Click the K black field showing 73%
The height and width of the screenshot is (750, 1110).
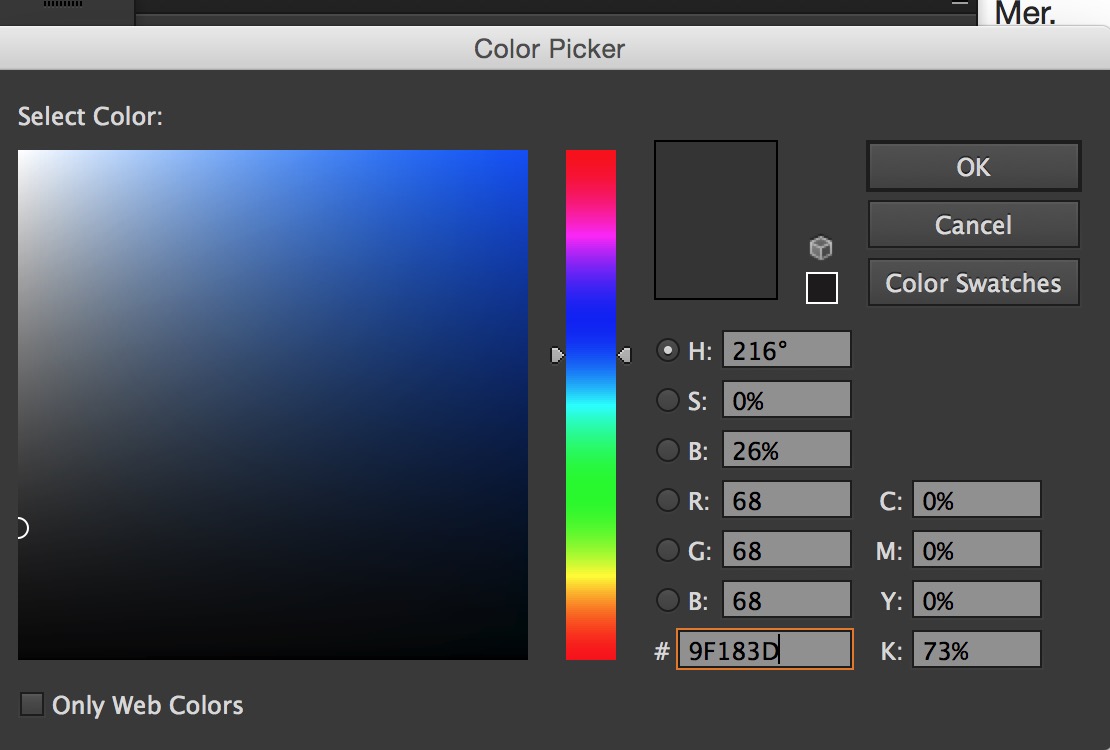point(977,649)
